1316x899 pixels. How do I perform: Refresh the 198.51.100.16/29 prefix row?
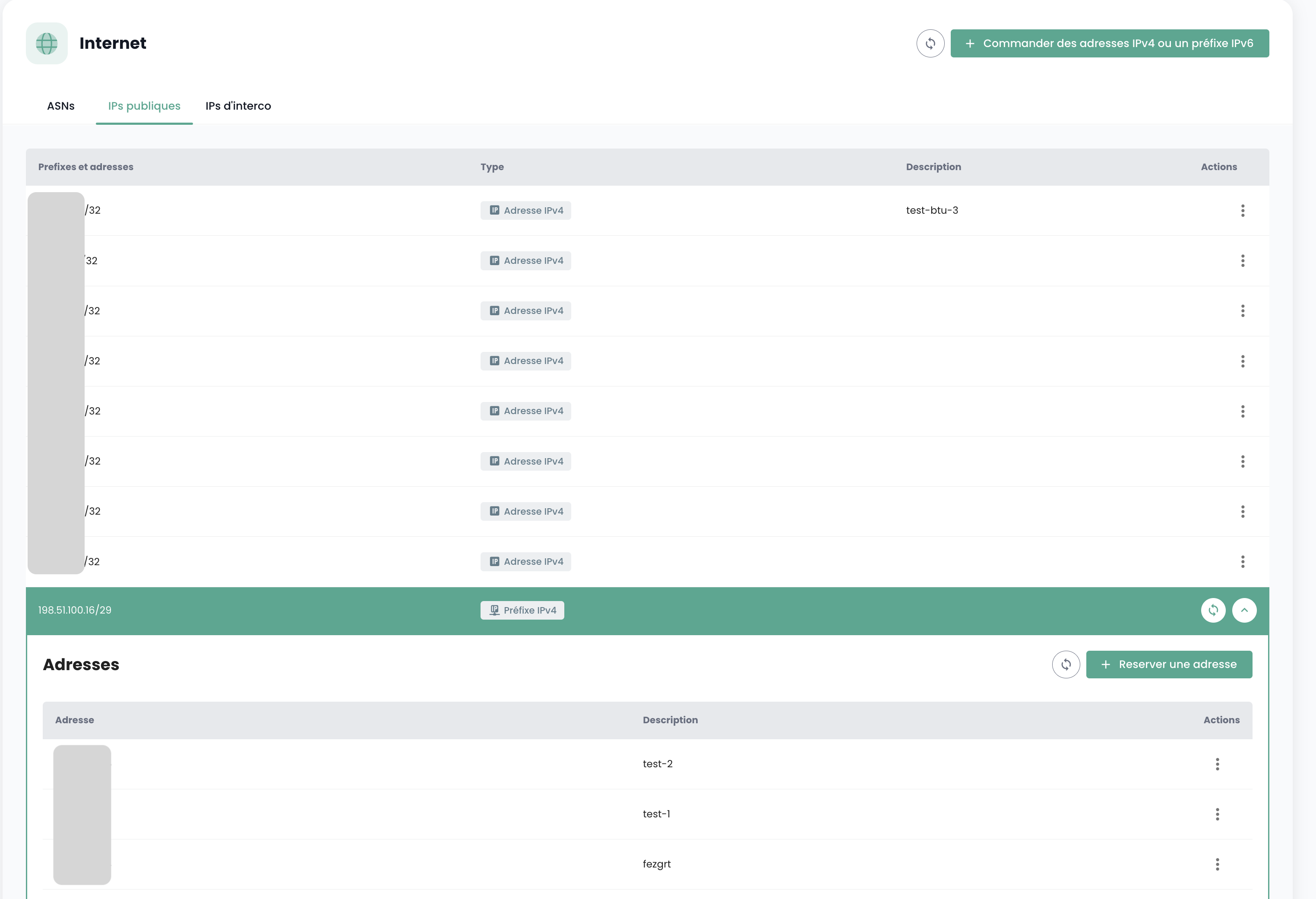[1213, 610]
